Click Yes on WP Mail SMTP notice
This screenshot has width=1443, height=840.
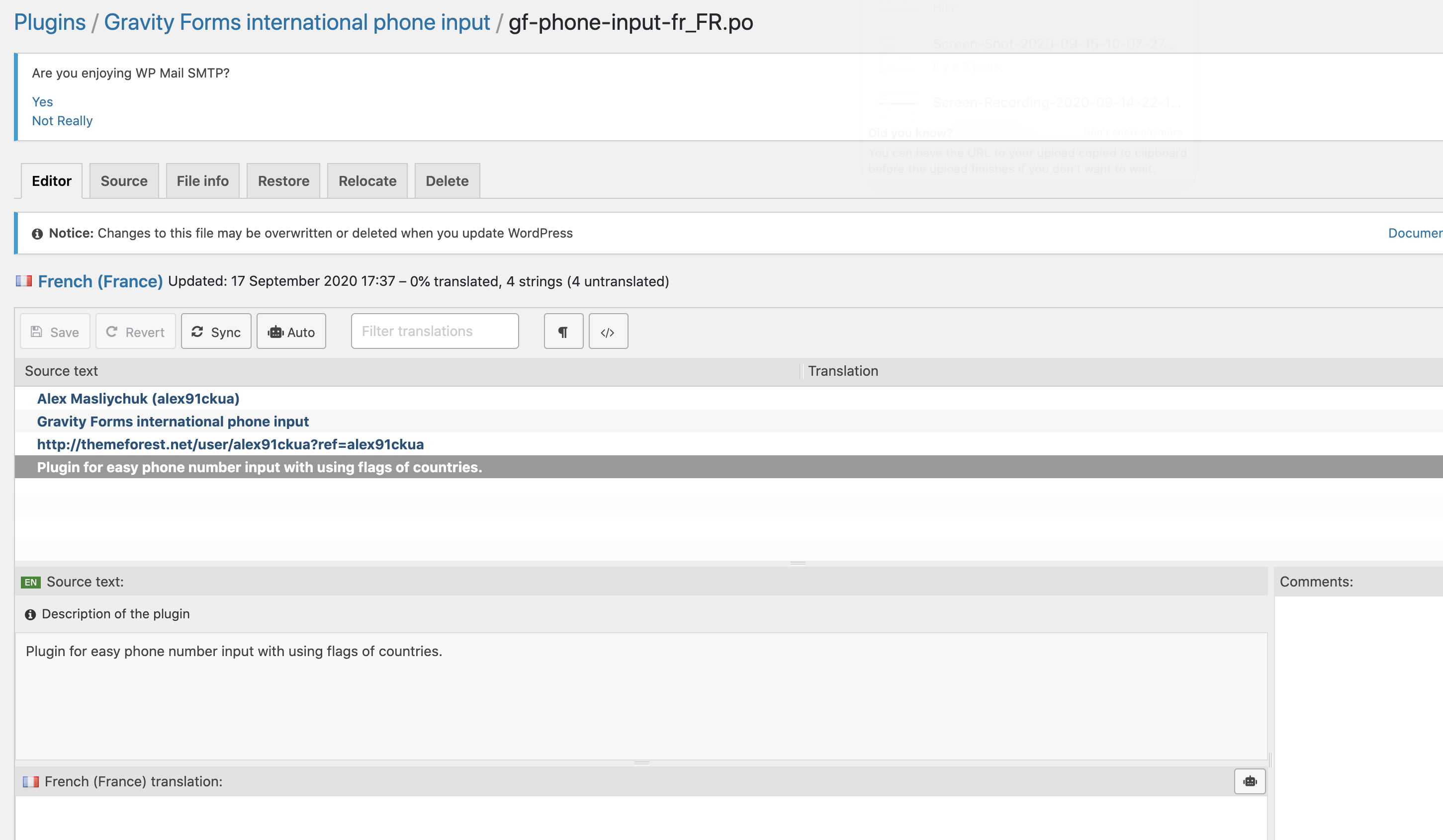[x=42, y=102]
